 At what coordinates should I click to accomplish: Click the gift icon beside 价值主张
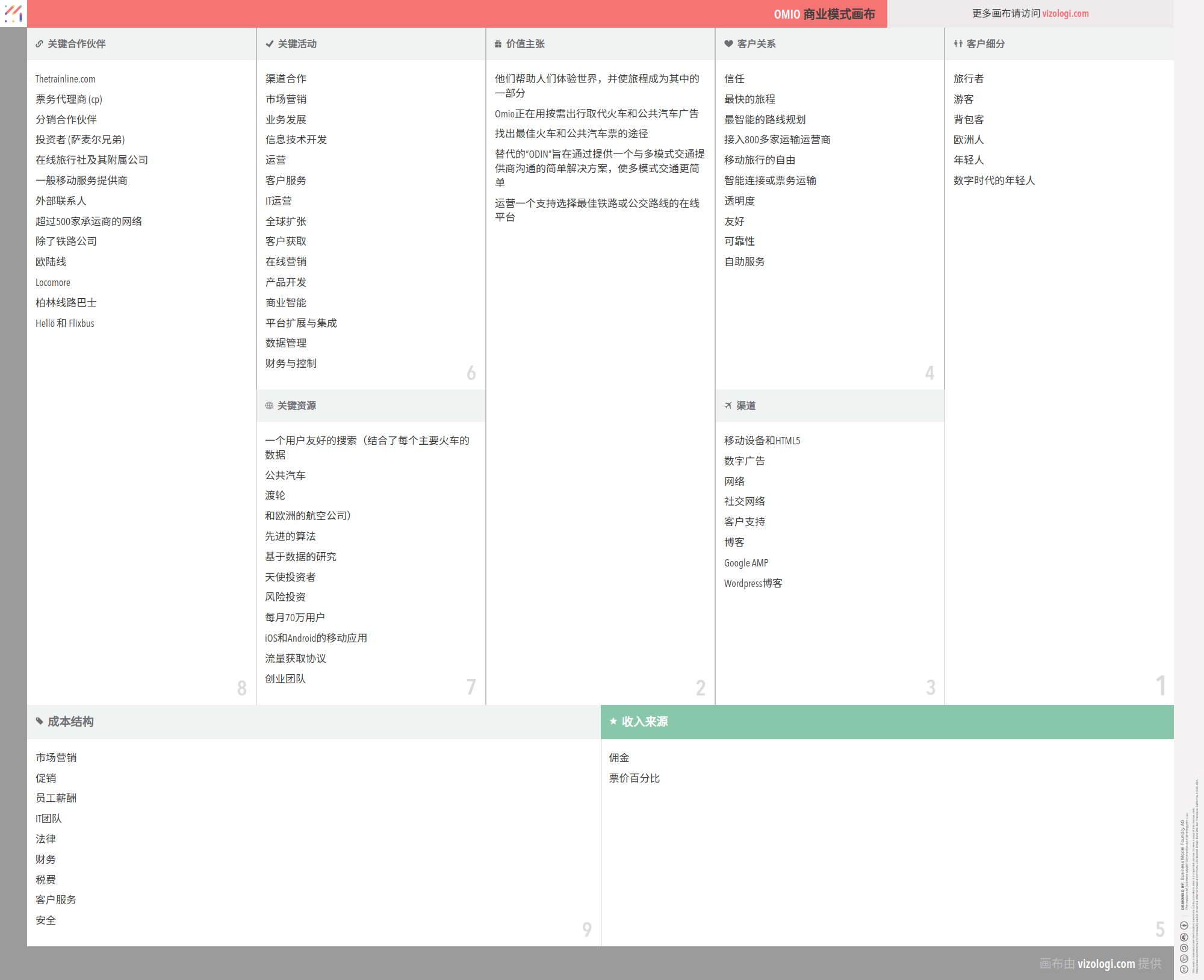pyautogui.click(x=498, y=44)
